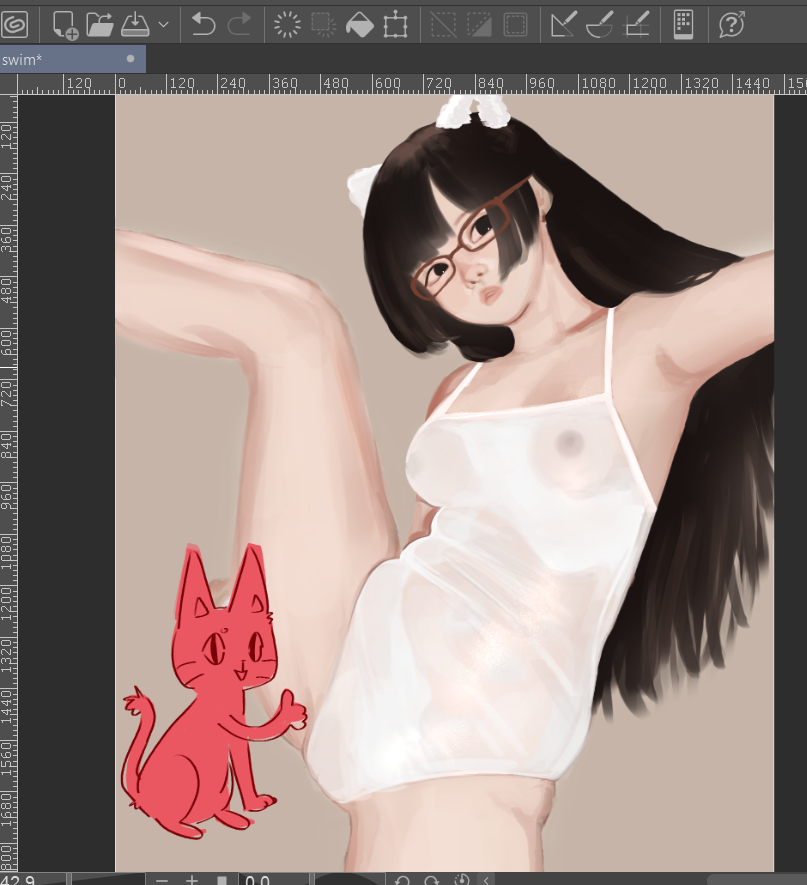
Task: Create a new canvas file
Action: pyautogui.click(x=65, y=24)
